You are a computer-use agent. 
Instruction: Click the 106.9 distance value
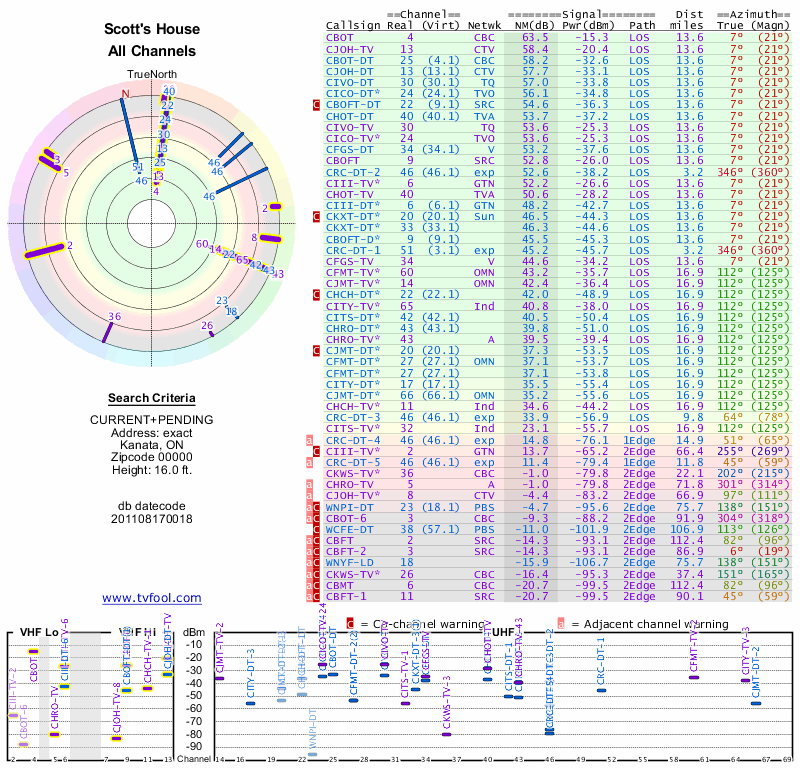point(686,530)
